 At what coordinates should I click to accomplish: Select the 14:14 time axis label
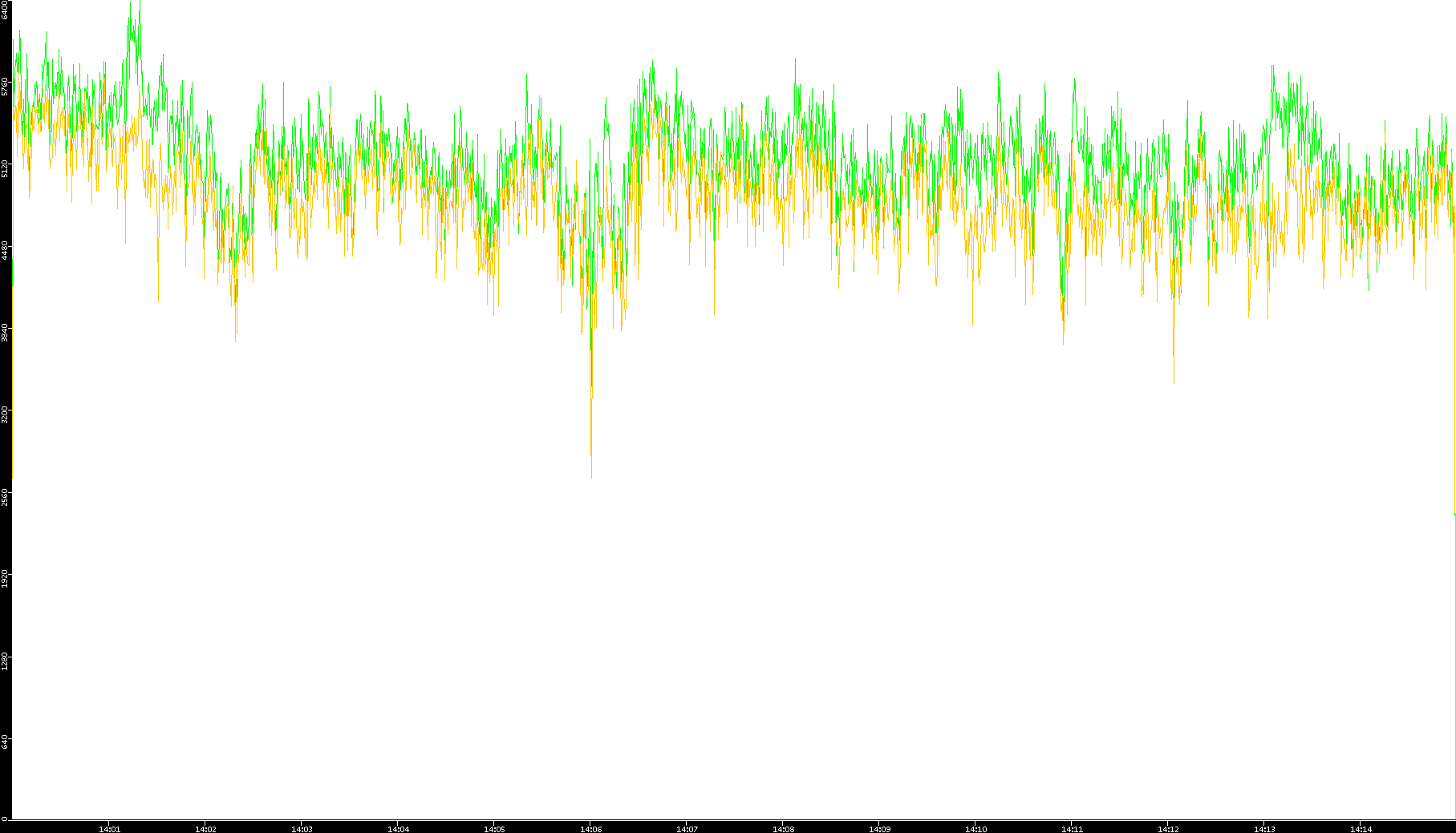point(1361,828)
